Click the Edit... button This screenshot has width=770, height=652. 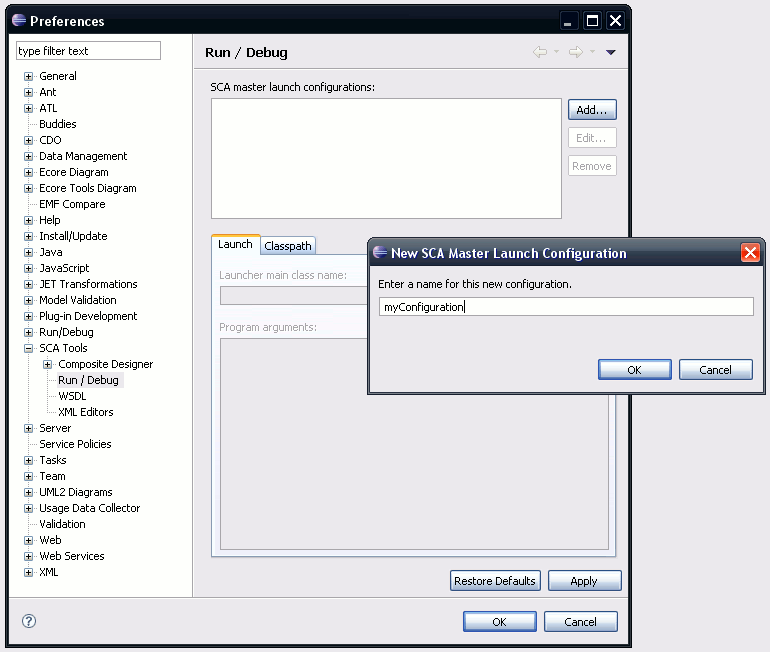[x=592, y=138]
